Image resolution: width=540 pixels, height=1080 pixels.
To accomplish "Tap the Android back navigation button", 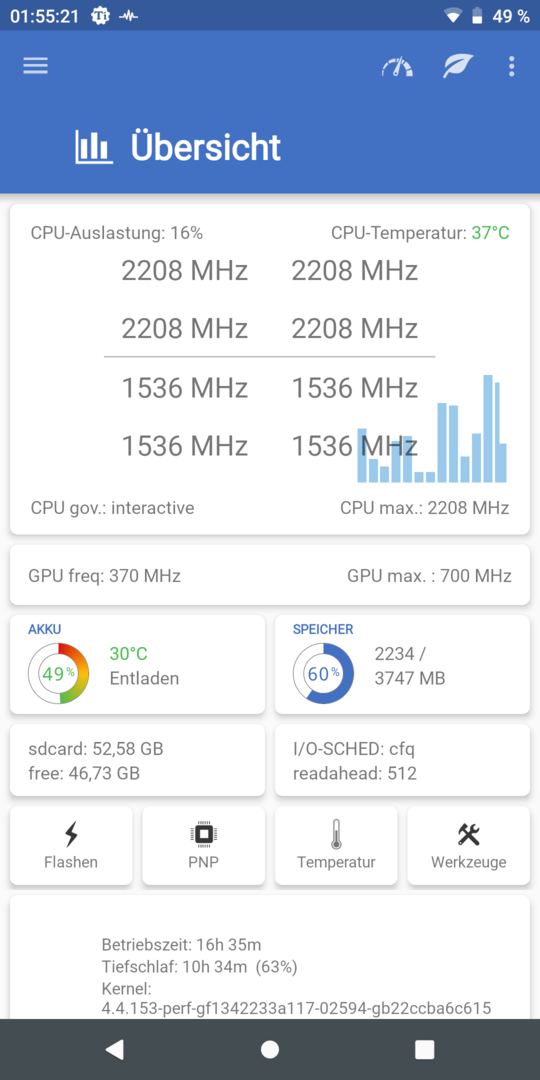I will point(114,1049).
